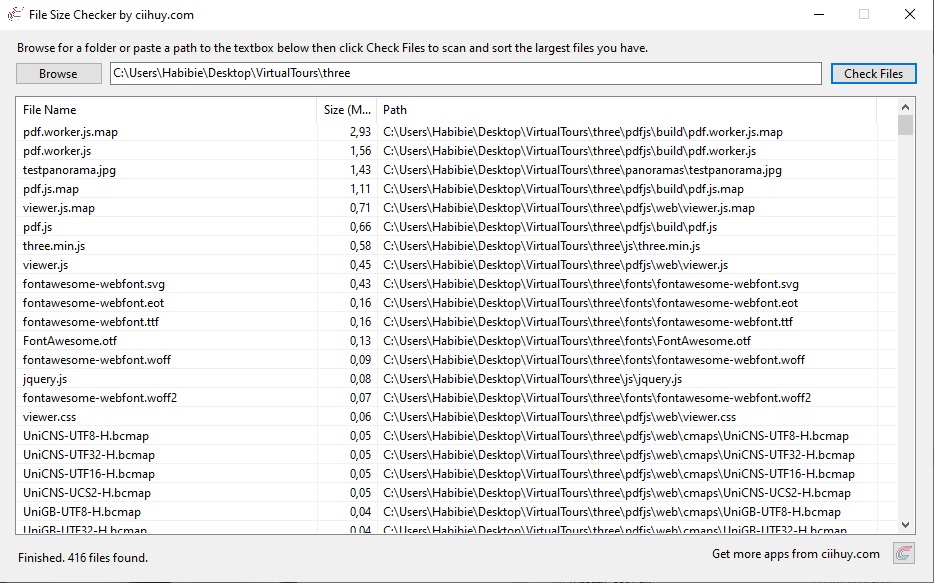Click the scrollbar down arrow
Screen dimensions: 934x583
906,525
